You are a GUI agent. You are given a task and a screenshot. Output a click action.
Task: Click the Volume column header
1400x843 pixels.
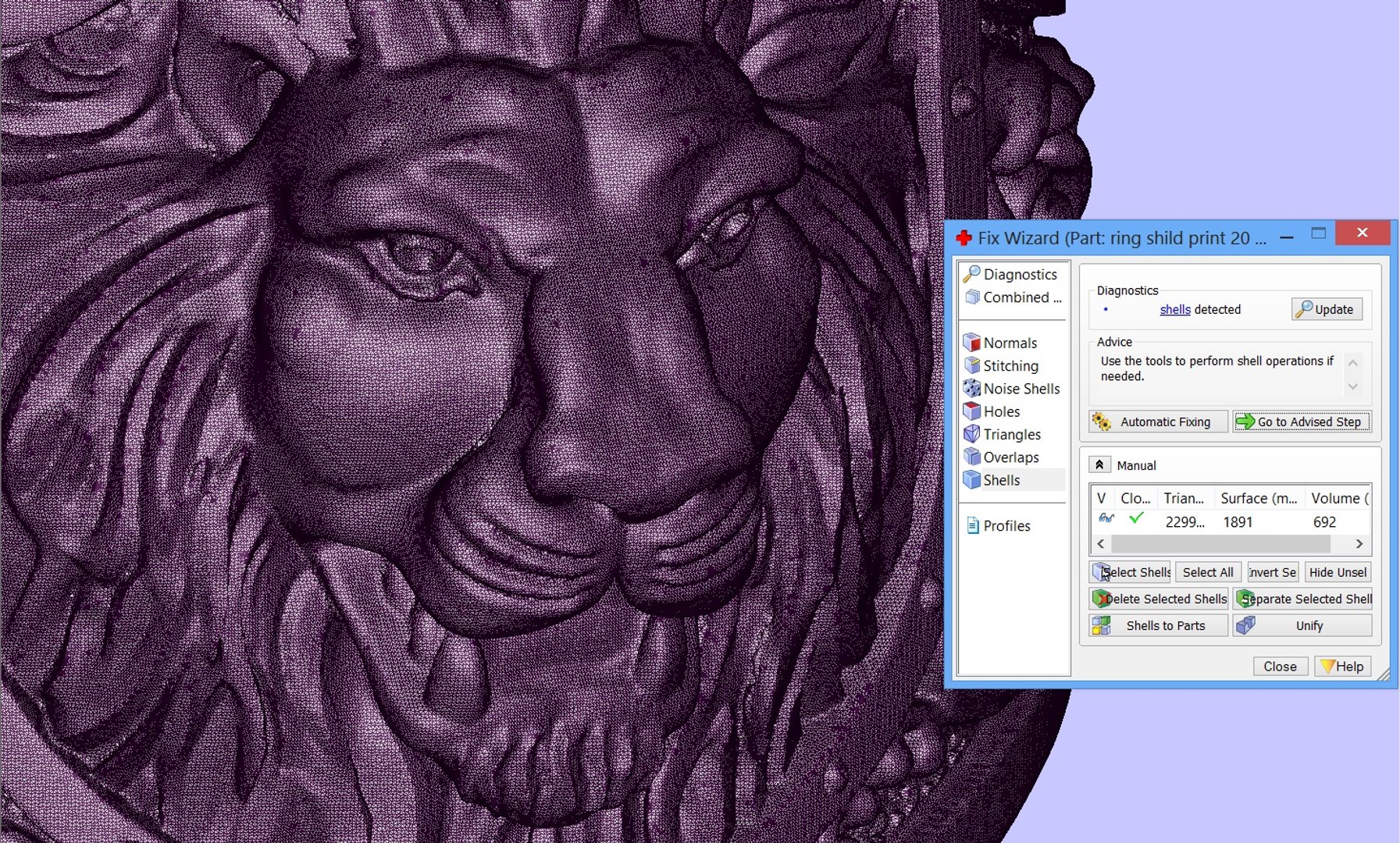(x=1338, y=498)
